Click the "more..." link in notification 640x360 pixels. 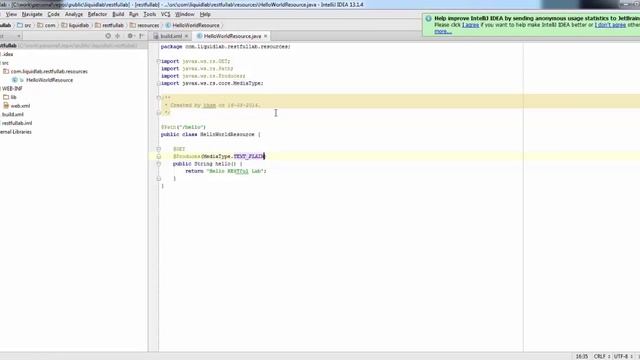pyautogui.click(x=443, y=31)
